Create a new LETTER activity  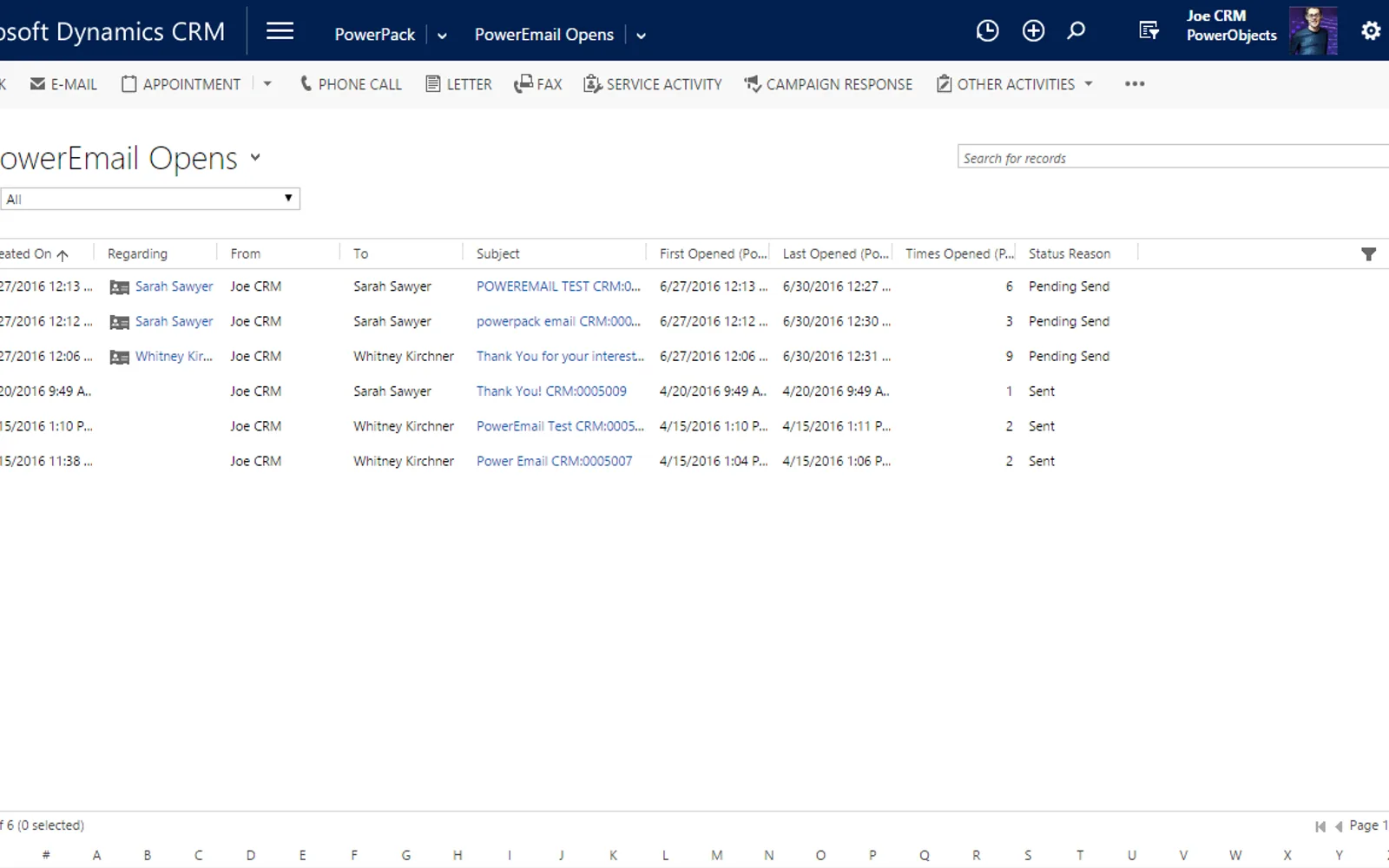458,84
